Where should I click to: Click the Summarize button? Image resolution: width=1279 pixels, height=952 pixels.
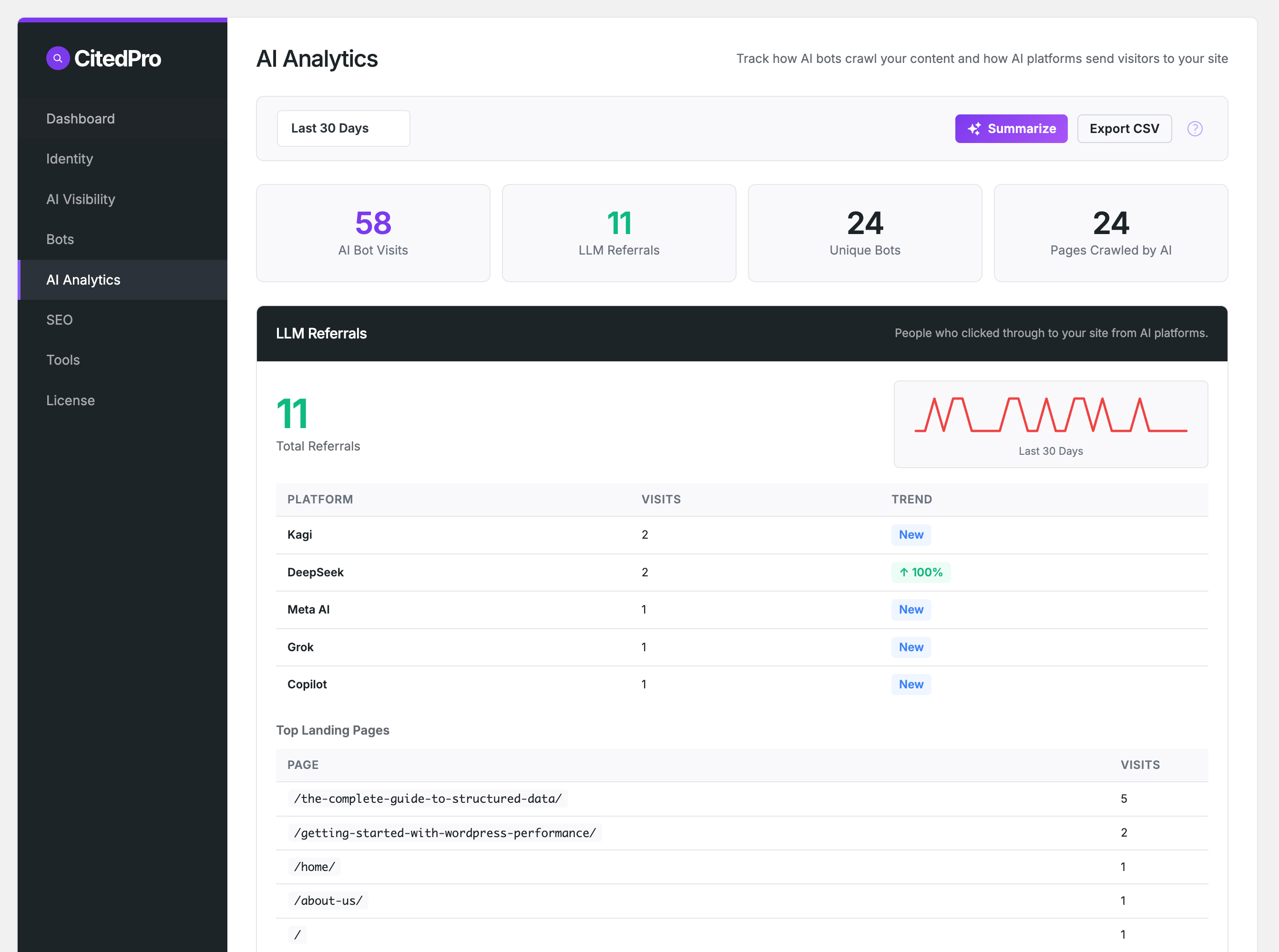click(1011, 129)
